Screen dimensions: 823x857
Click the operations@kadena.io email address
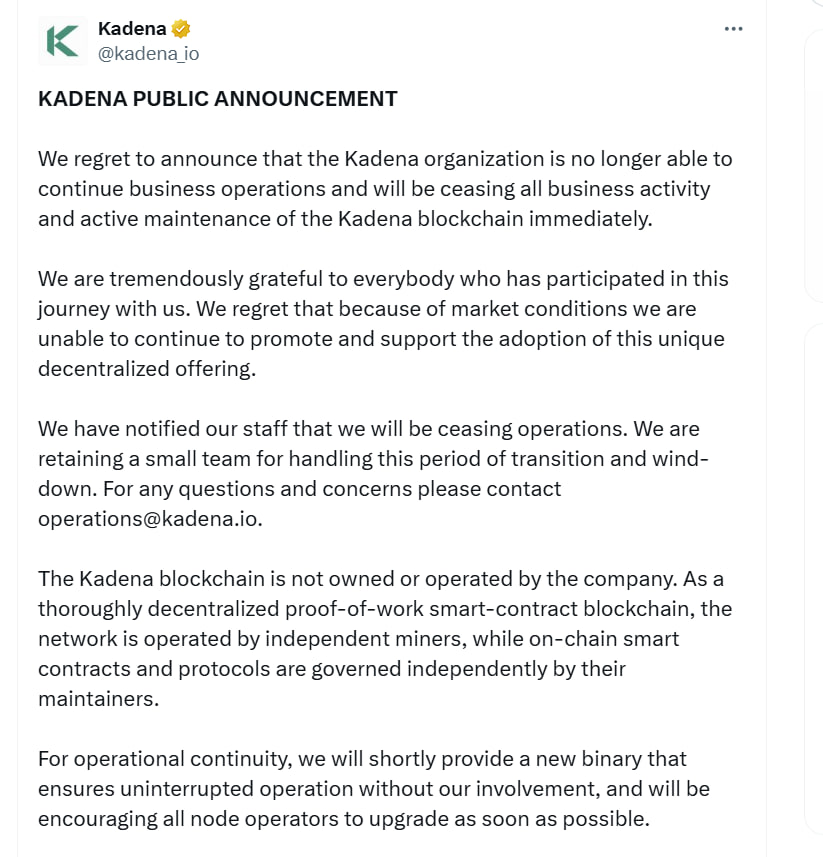pyautogui.click(x=150, y=519)
